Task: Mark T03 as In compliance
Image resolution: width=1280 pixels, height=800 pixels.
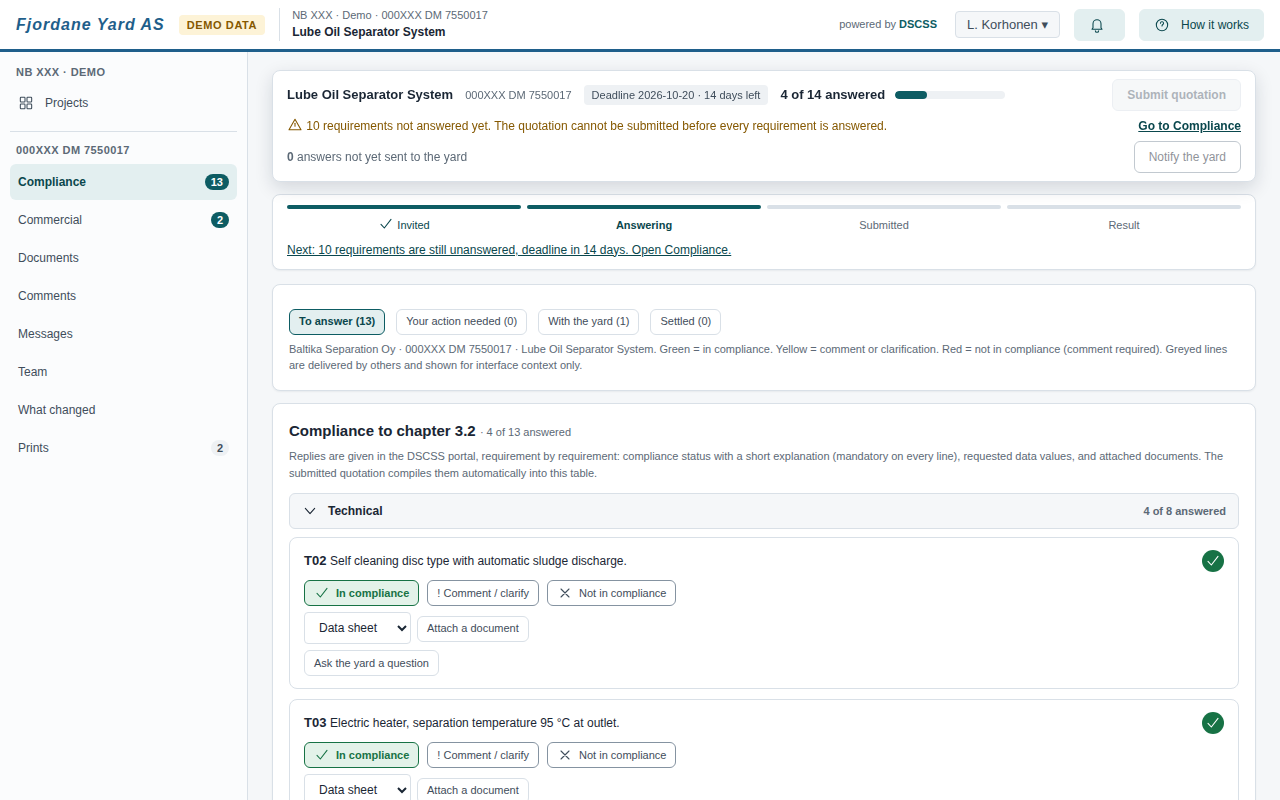Action: [x=362, y=755]
